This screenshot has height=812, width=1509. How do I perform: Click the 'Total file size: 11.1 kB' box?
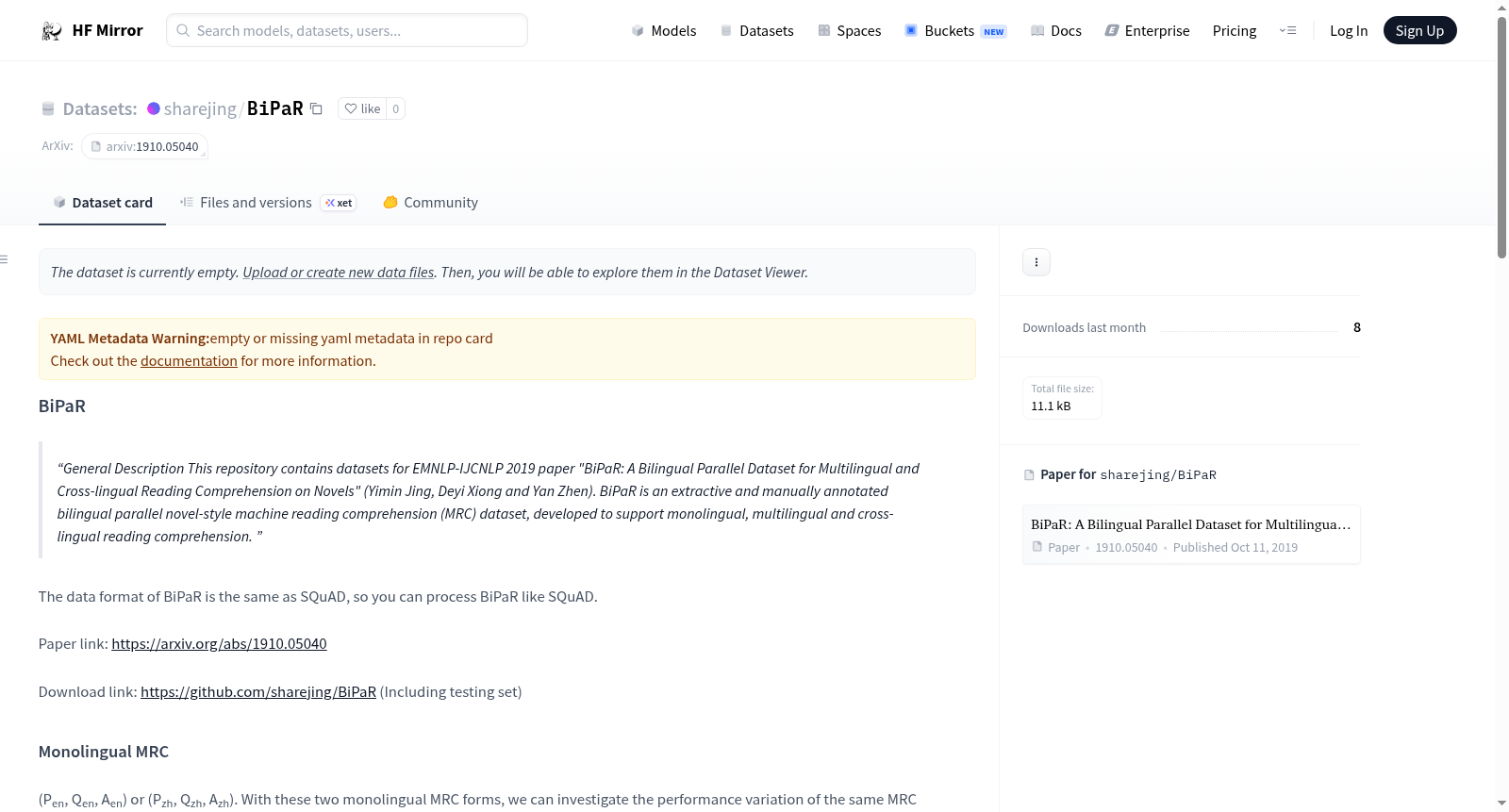pos(1063,398)
